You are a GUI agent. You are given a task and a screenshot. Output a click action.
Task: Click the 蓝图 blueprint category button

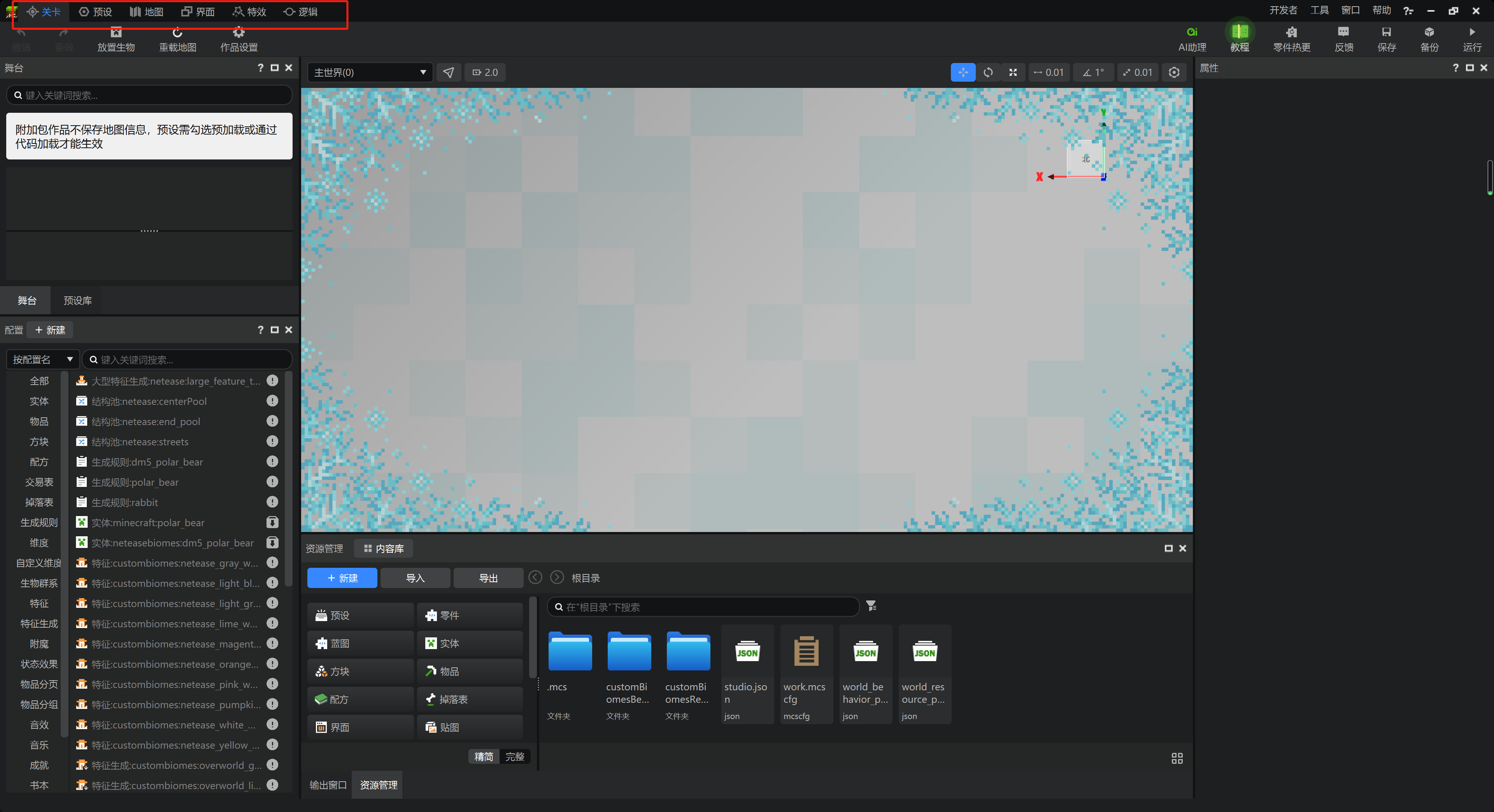click(x=360, y=643)
